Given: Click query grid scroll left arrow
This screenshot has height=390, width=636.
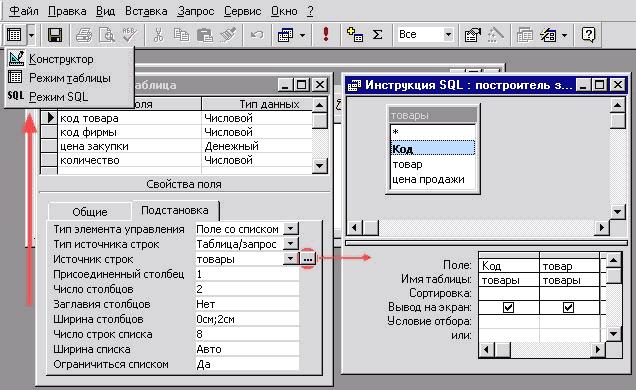Looking at the screenshot, I should 486,349.
